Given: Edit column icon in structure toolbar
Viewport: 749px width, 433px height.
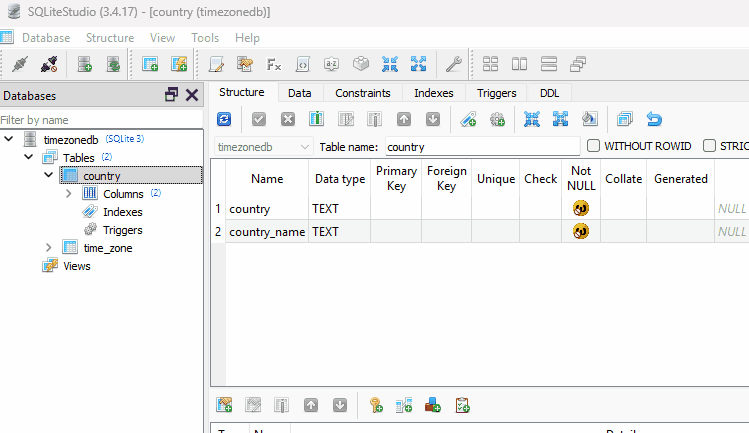Looking at the screenshot, I should [x=346, y=119].
